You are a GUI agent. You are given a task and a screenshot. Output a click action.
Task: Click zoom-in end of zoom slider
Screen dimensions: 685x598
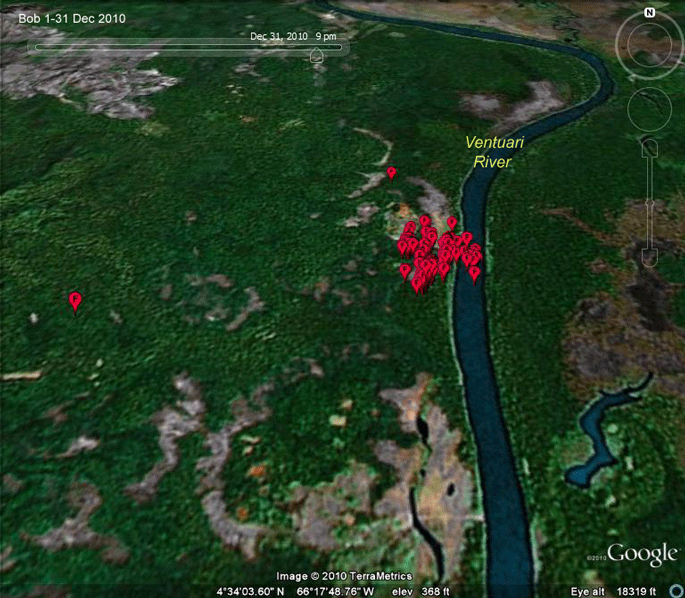click(650, 148)
